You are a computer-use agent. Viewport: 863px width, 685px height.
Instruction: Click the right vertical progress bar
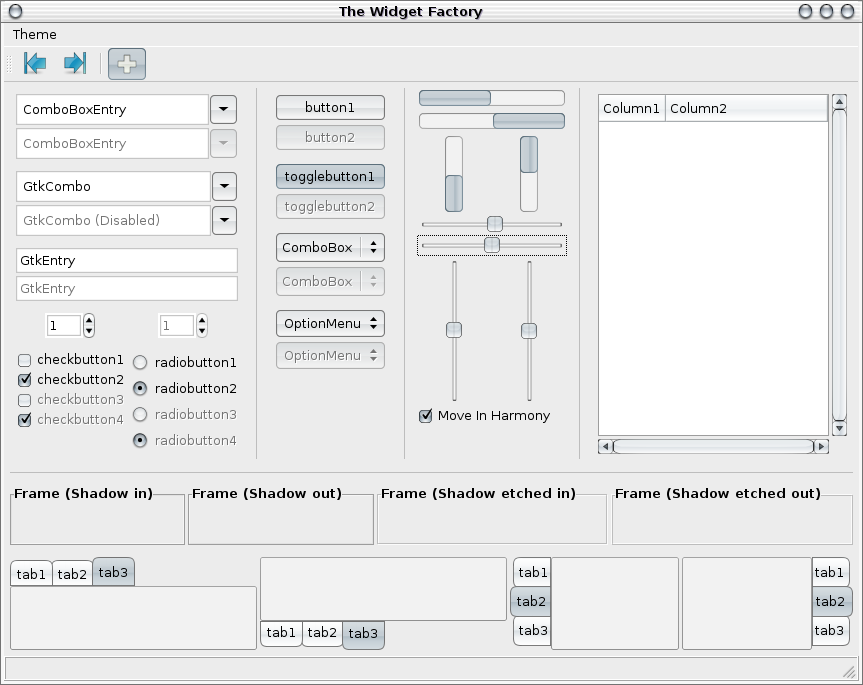pos(529,174)
